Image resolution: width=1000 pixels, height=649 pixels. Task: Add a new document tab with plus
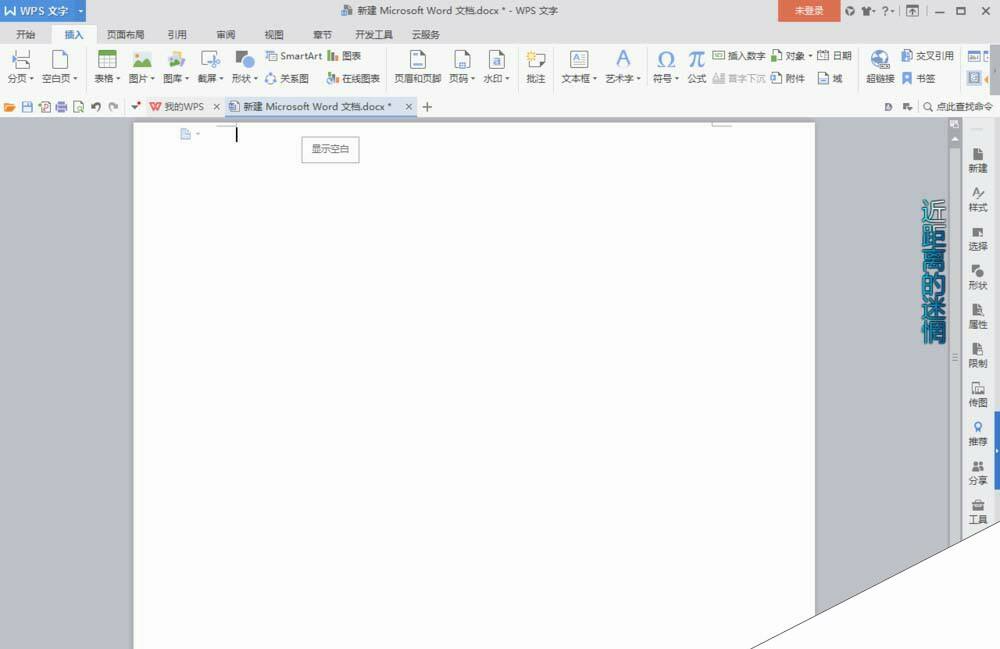point(427,107)
